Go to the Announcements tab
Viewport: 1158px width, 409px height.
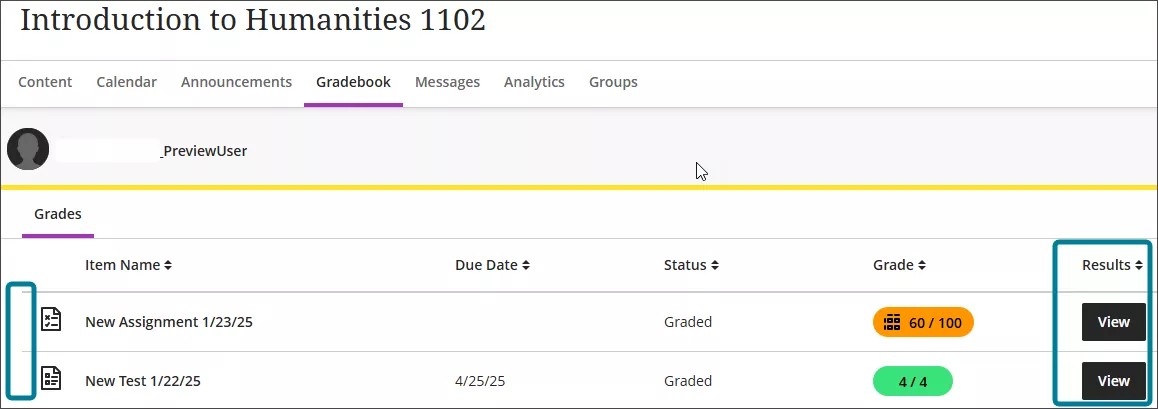coord(236,82)
